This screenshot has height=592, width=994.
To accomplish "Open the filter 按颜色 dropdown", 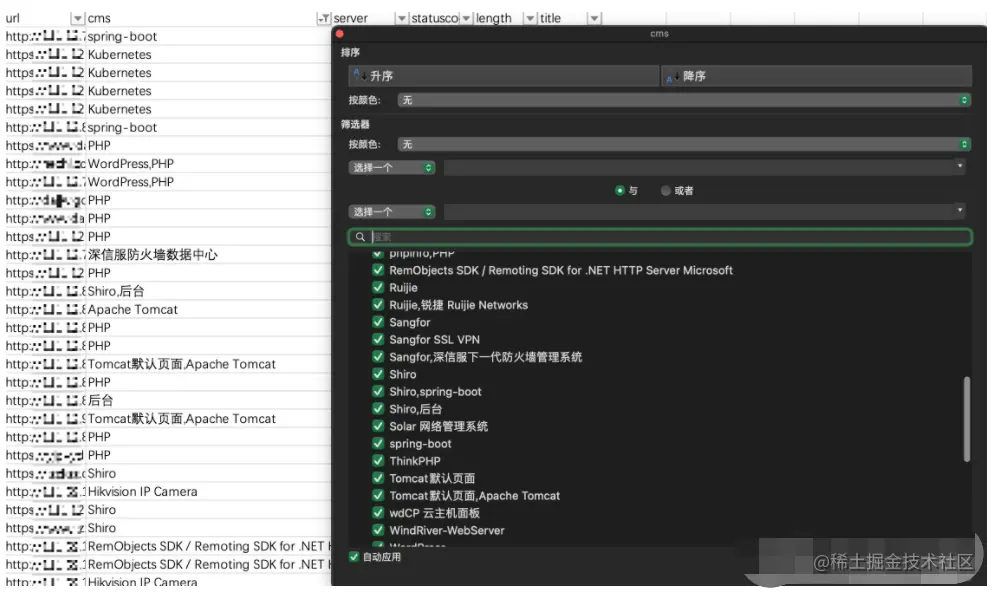I will tap(684, 145).
